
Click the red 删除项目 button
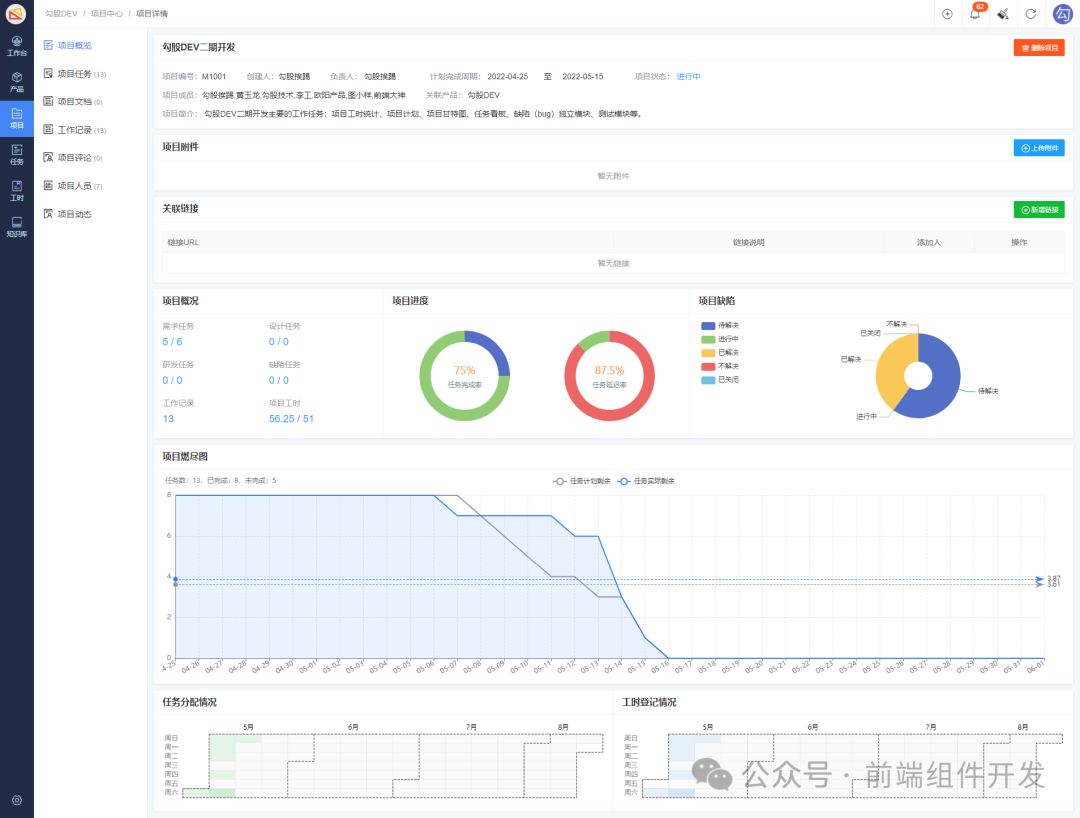1039,48
